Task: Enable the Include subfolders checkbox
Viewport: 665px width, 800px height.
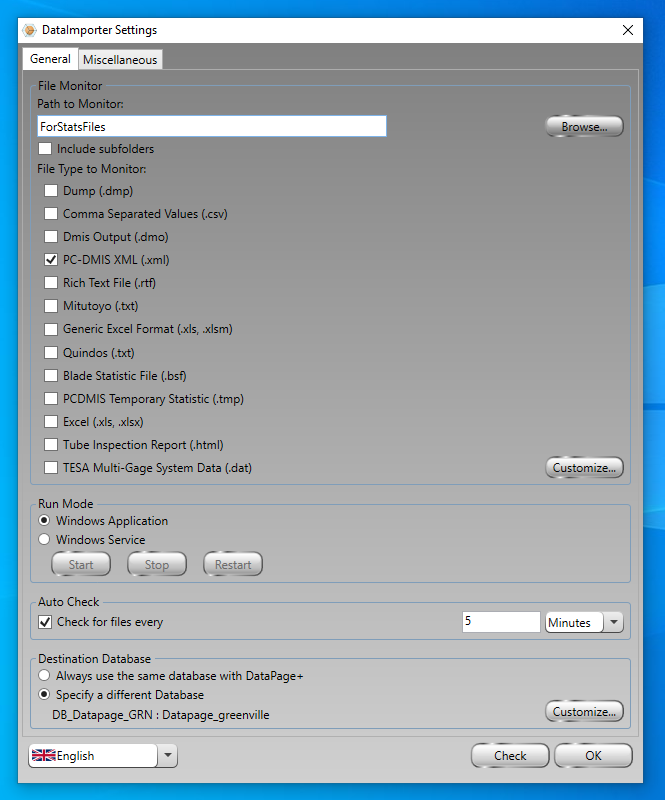Action: coord(45,148)
